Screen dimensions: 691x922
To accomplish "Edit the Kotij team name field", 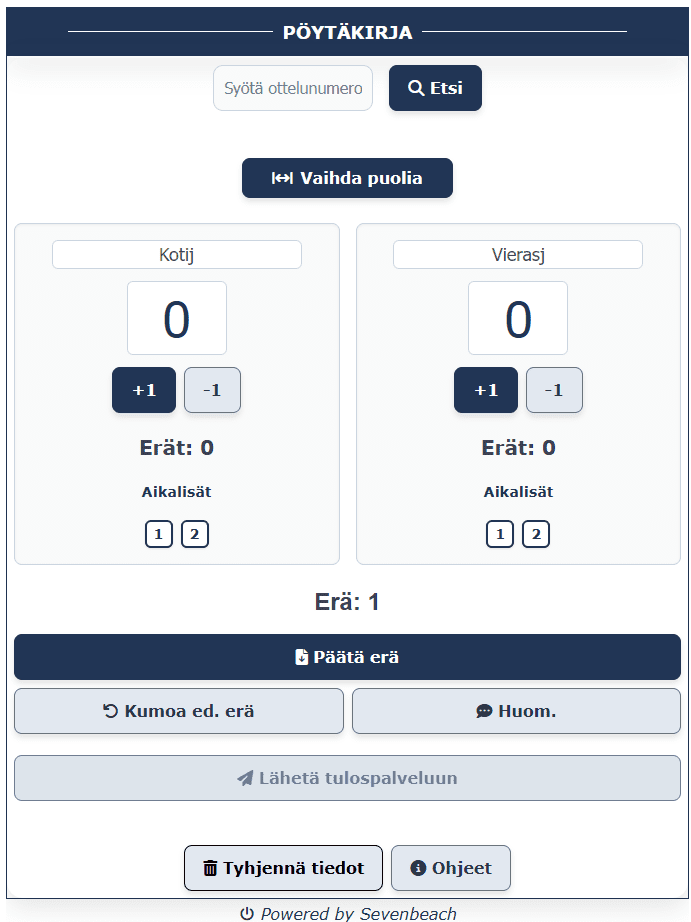I will point(177,255).
